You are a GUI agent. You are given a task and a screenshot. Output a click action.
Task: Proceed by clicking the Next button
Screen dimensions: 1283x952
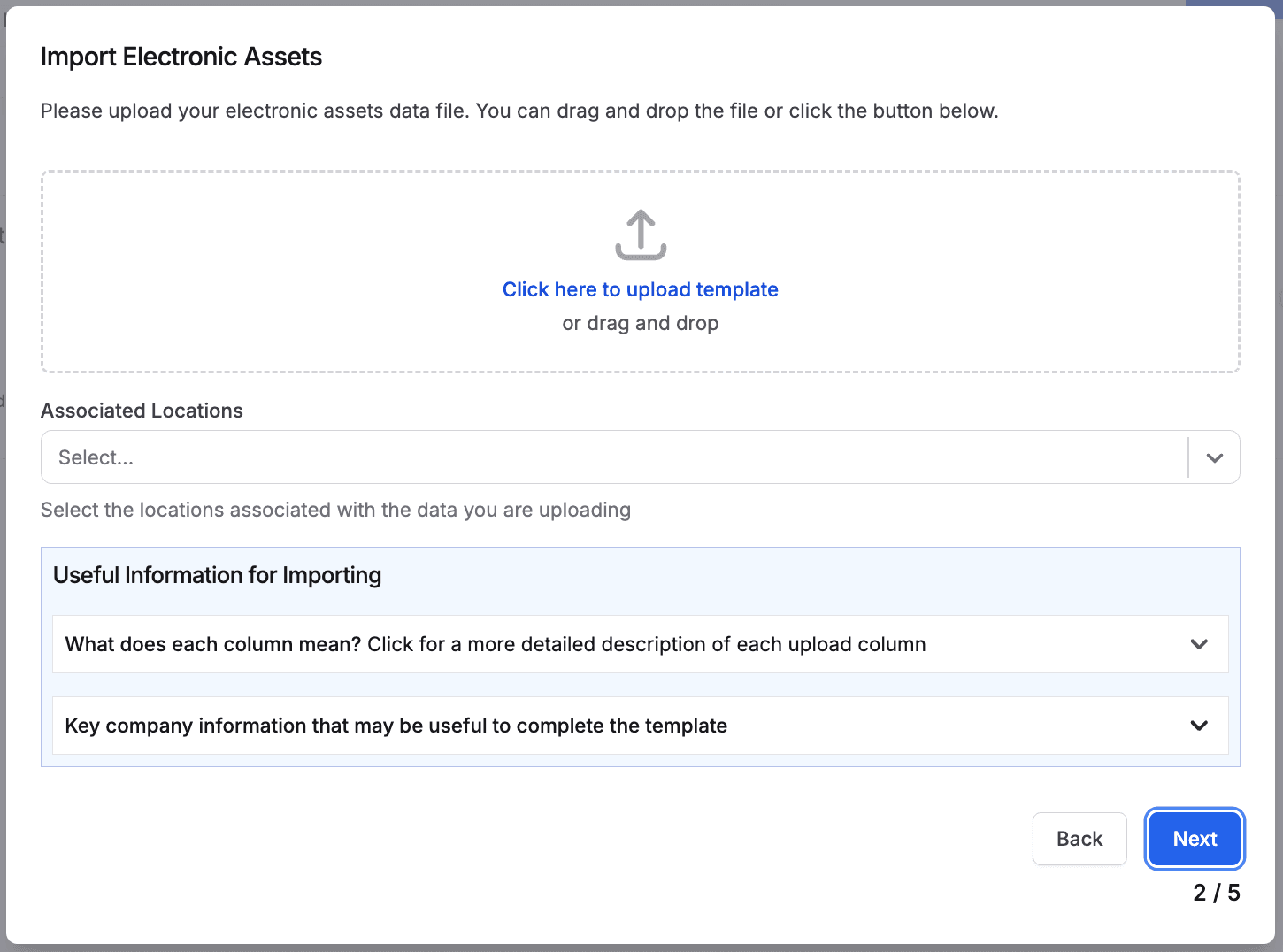point(1195,839)
